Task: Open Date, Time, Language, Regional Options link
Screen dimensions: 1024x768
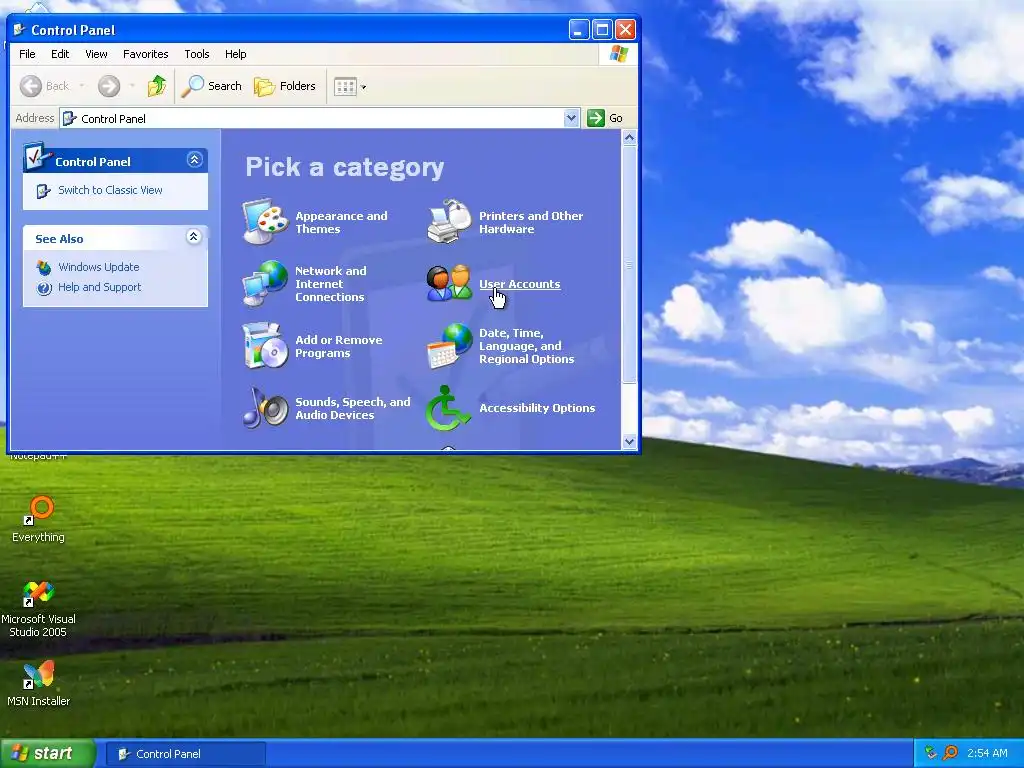Action: pyautogui.click(x=526, y=346)
